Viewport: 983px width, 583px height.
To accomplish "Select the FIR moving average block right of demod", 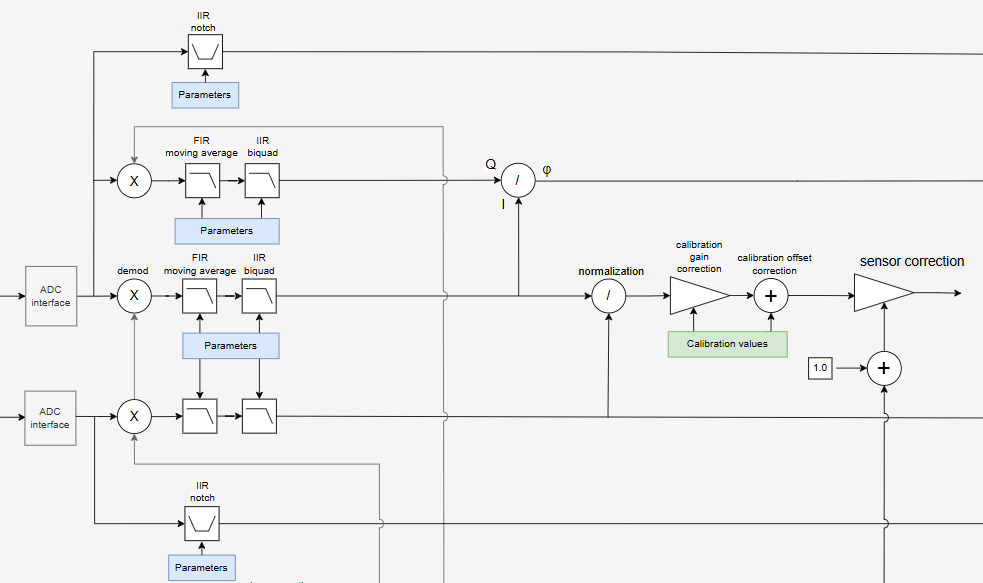I will click(x=200, y=296).
